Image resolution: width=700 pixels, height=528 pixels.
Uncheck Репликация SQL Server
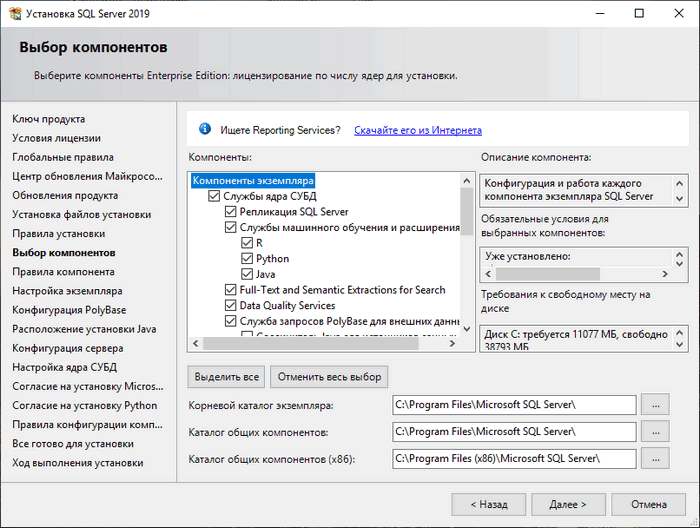click(x=230, y=212)
